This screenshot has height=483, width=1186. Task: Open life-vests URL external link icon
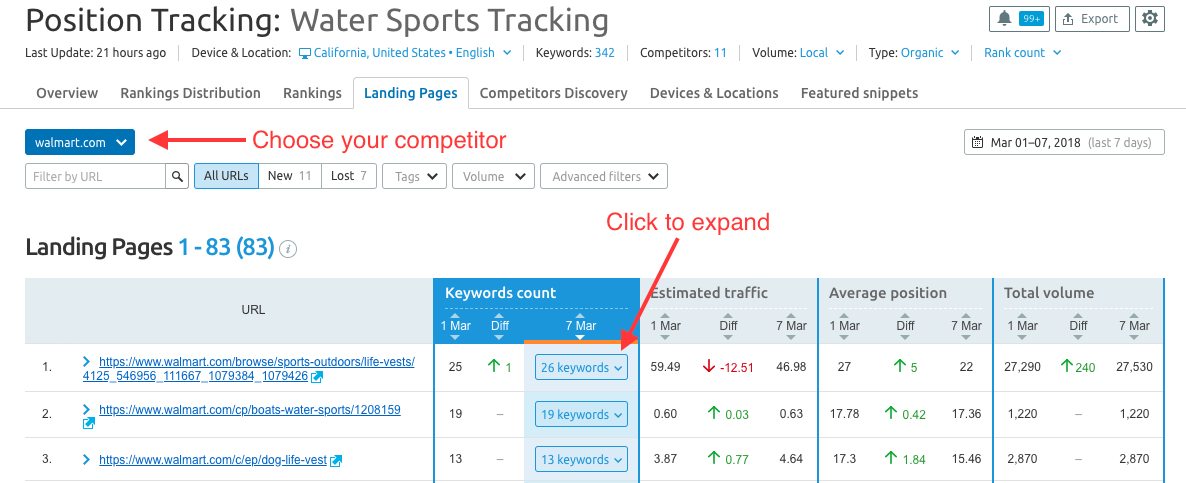(x=317, y=376)
